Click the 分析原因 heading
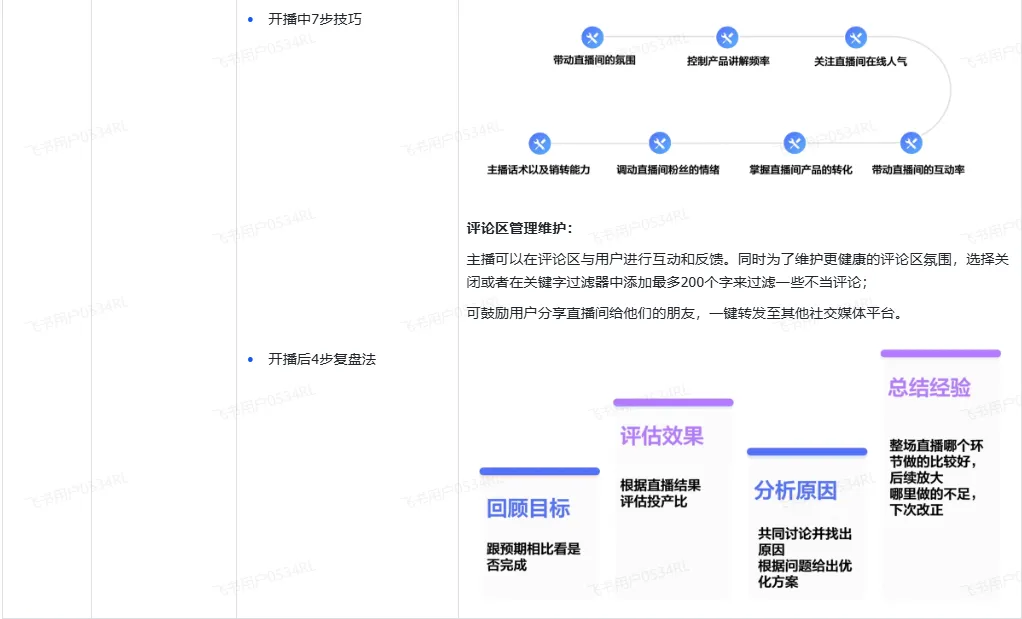This screenshot has width=1022, height=619. [795, 490]
